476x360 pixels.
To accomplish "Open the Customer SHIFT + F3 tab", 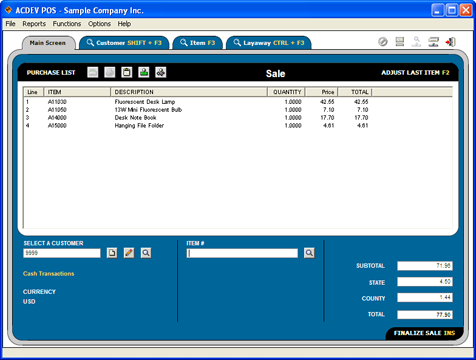I will tap(124, 43).
